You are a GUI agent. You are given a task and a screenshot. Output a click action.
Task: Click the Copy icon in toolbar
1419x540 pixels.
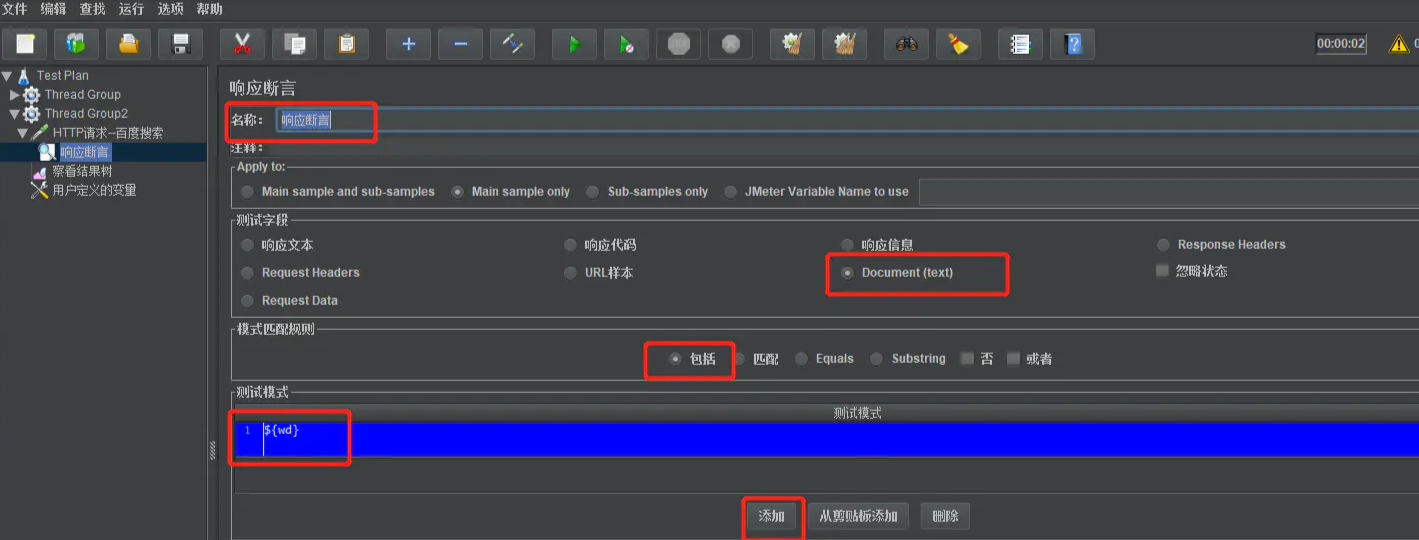(294, 44)
